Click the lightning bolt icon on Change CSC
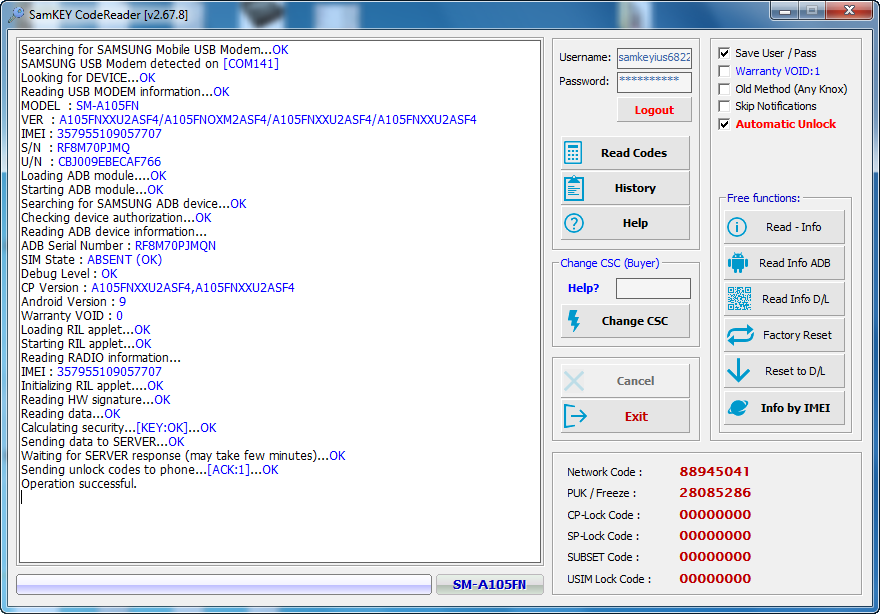This screenshot has width=880, height=614. tap(574, 321)
